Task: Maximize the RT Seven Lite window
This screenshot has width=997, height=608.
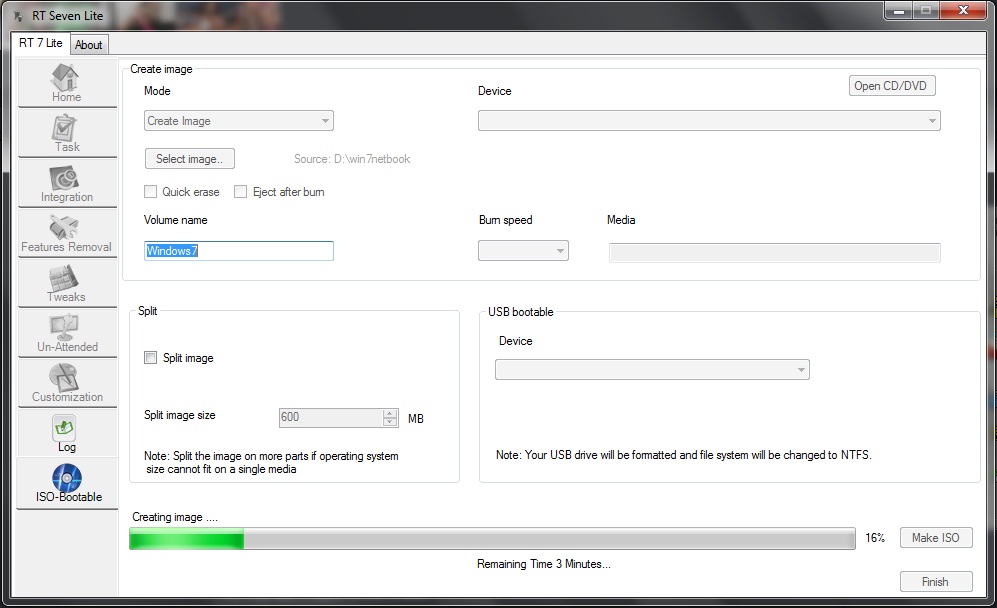Action: click(x=926, y=11)
